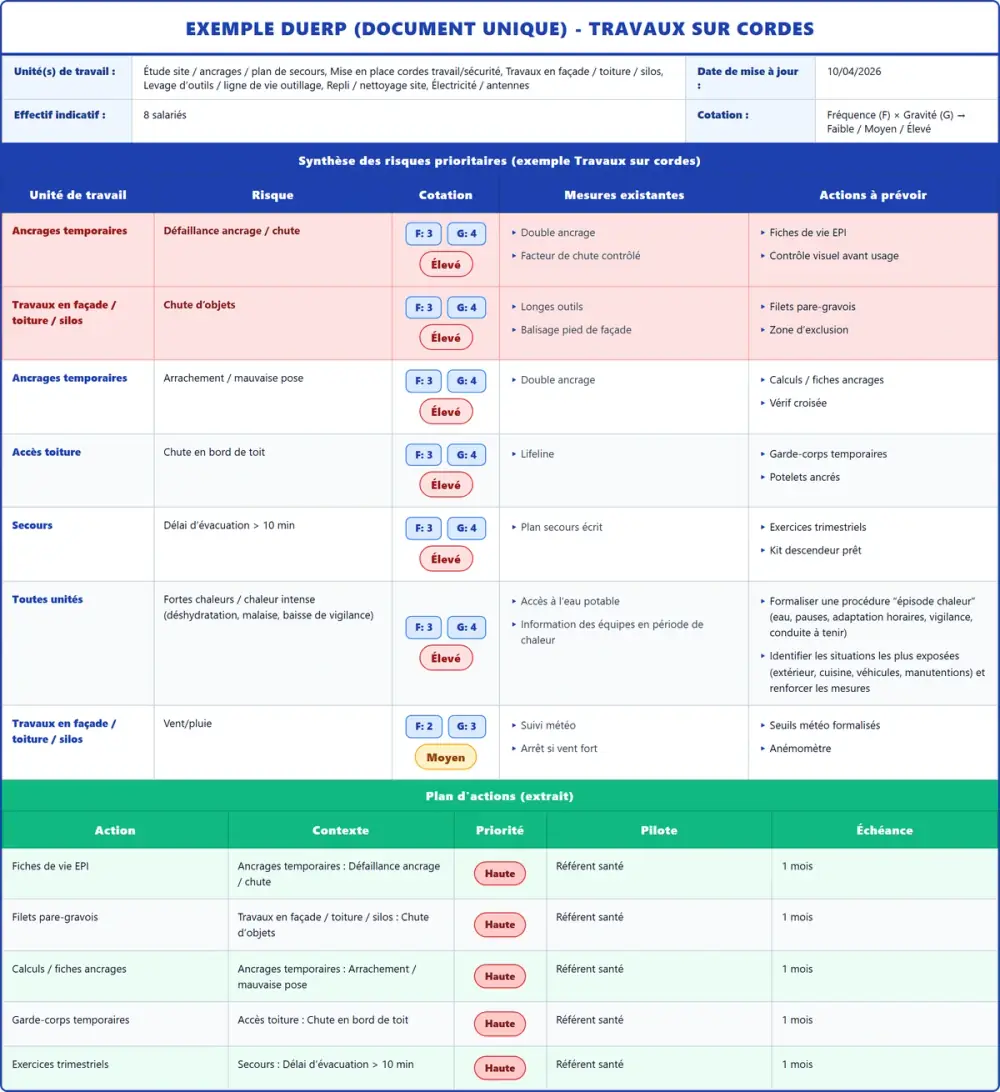Select the "Unité(s) de travail :" label
1000x1092 pixels.
[x=65, y=71]
